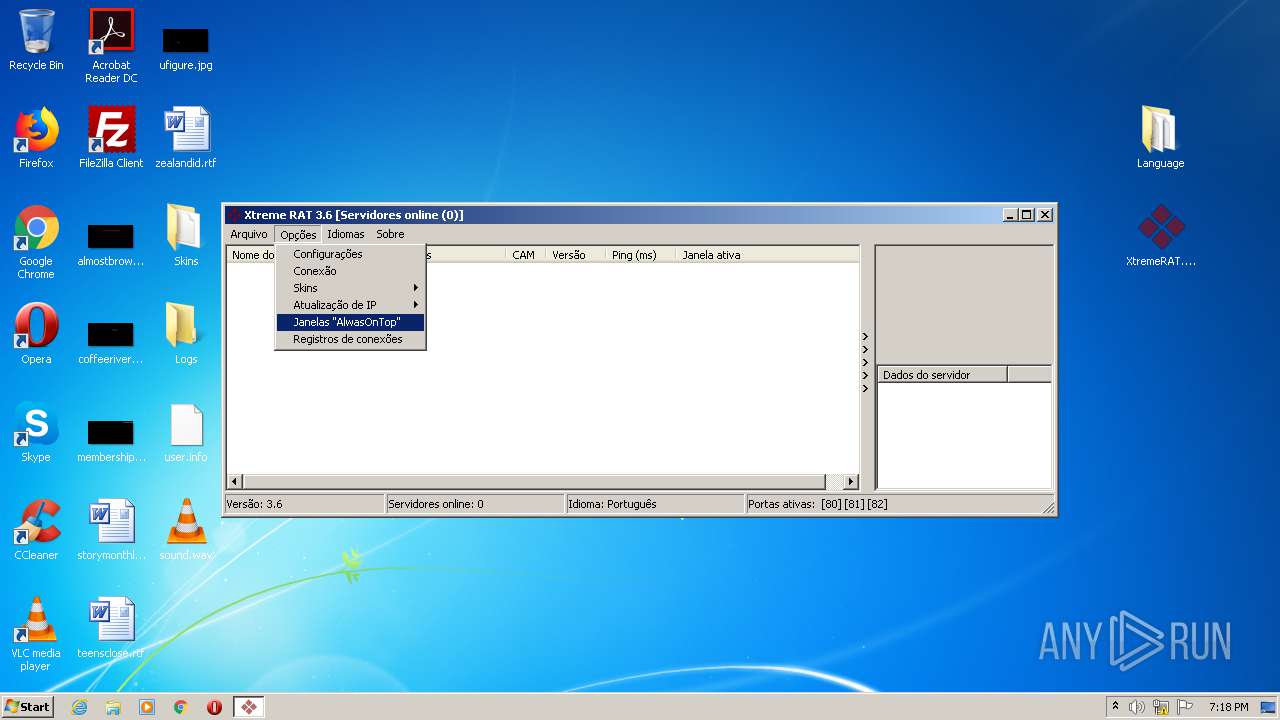Open the Logs folder on desktop
The height and width of the screenshot is (720, 1280).
(186, 334)
